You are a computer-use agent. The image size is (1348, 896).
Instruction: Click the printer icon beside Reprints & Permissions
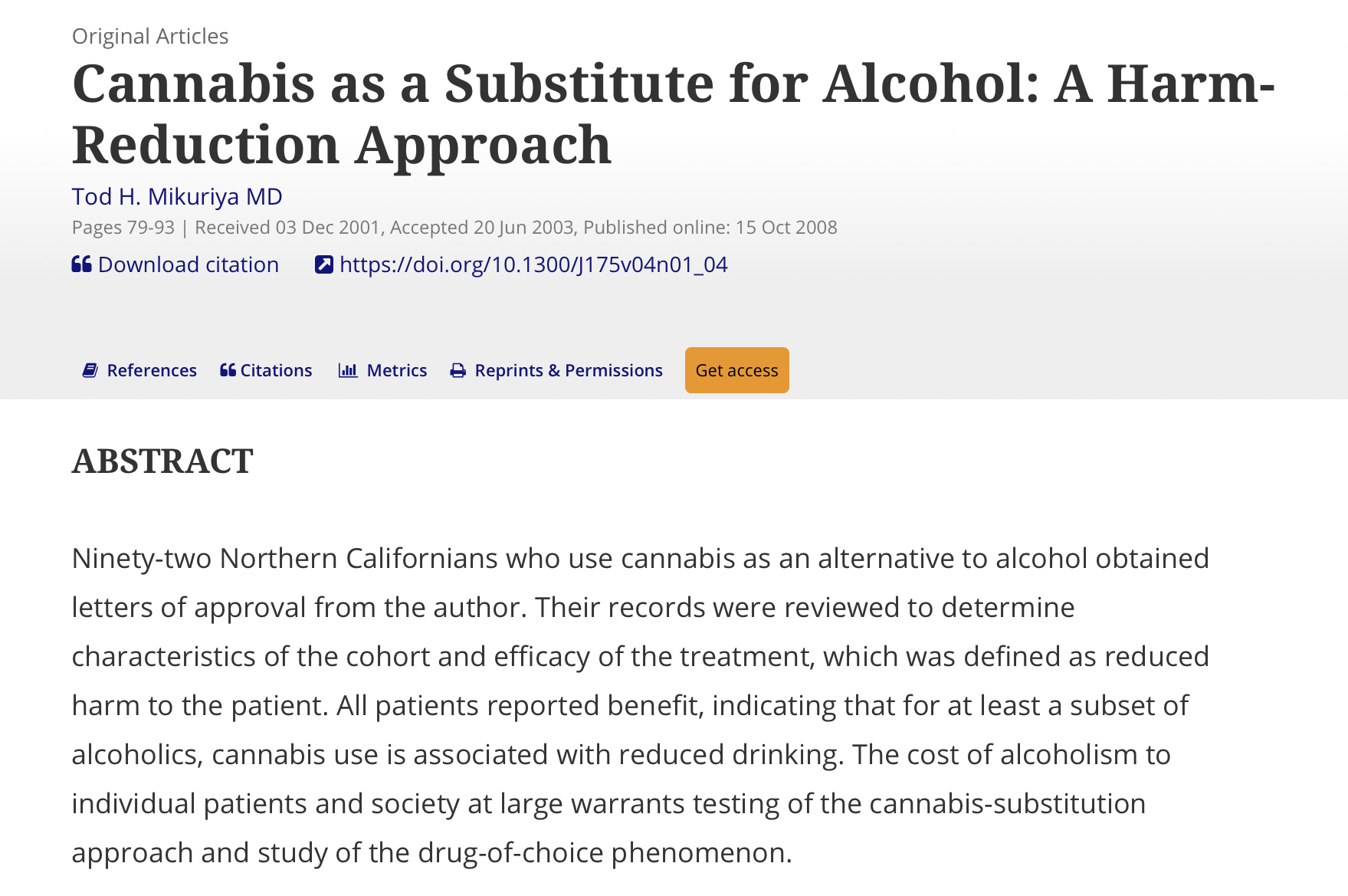point(458,371)
